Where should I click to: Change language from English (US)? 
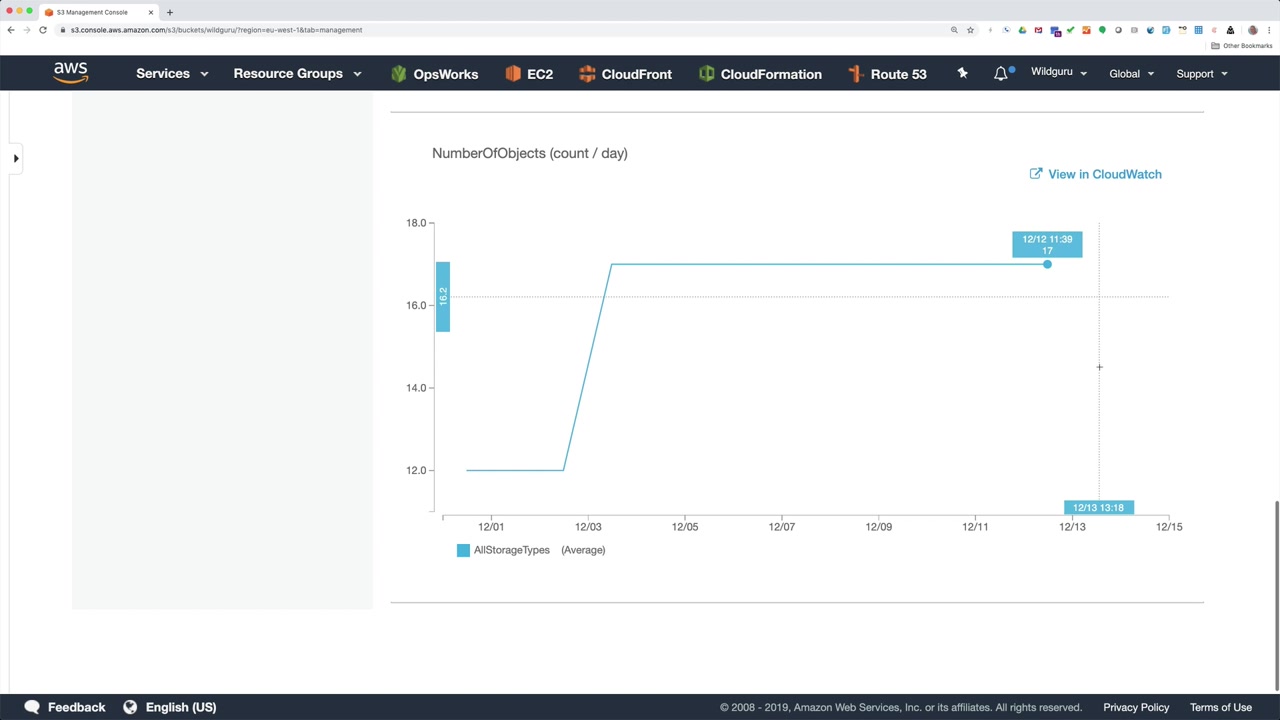170,707
